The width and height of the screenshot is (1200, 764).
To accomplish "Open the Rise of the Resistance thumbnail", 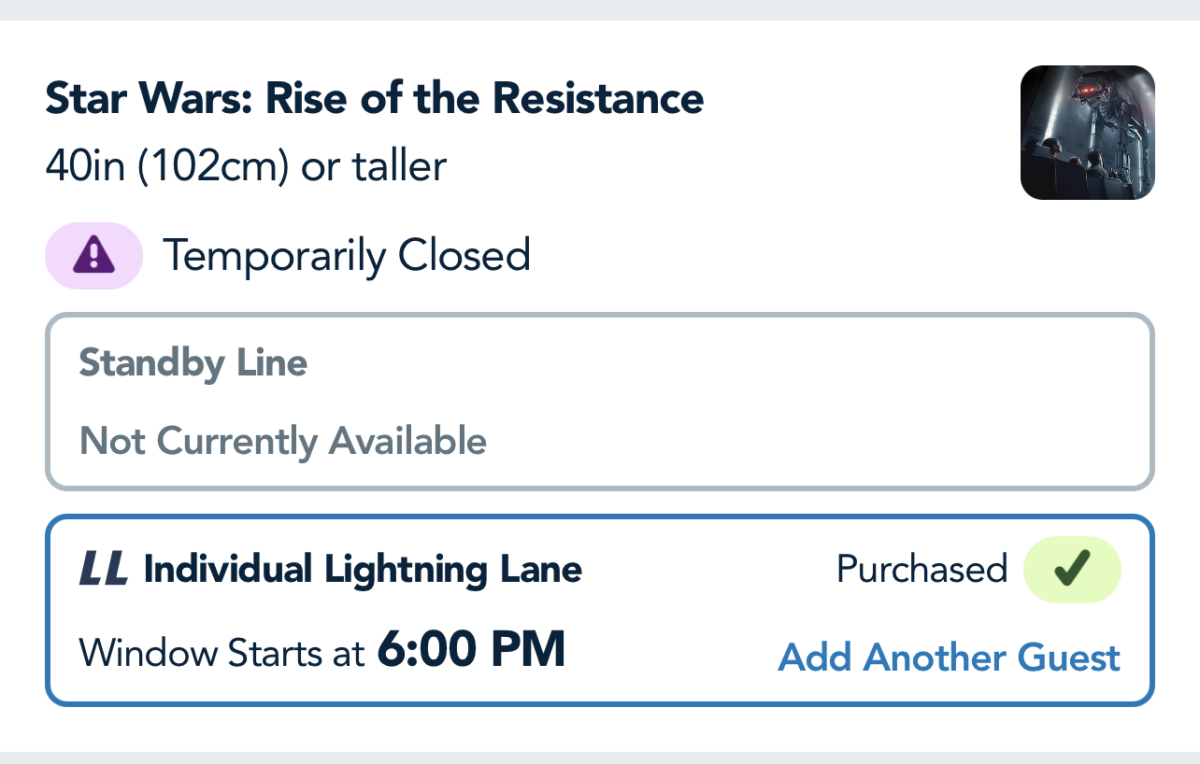I will [x=1087, y=132].
